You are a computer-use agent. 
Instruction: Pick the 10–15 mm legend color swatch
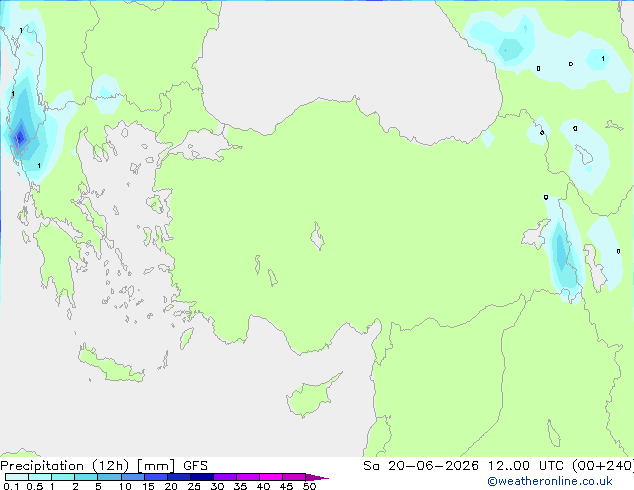coord(133,477)
